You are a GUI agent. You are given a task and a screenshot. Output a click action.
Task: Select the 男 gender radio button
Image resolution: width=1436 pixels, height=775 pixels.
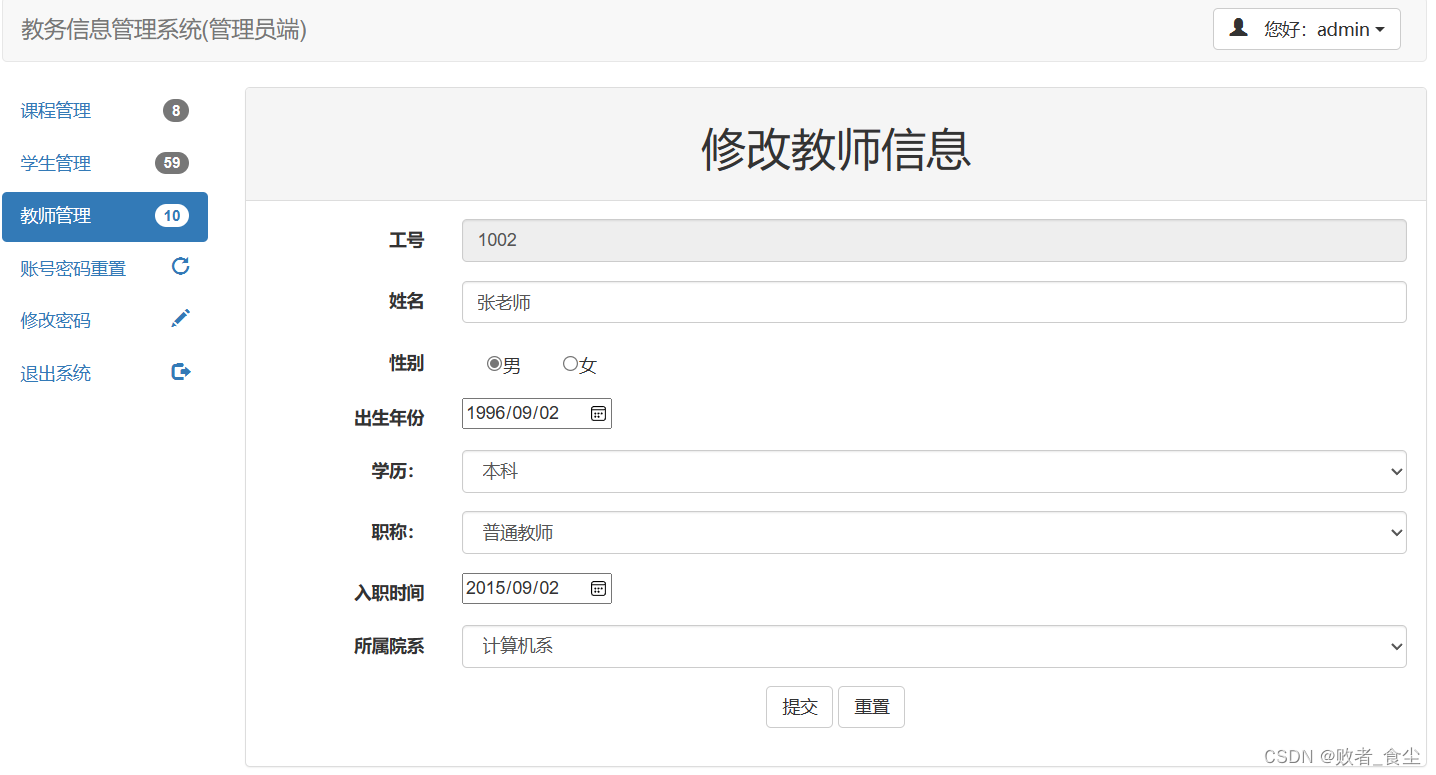494,364
